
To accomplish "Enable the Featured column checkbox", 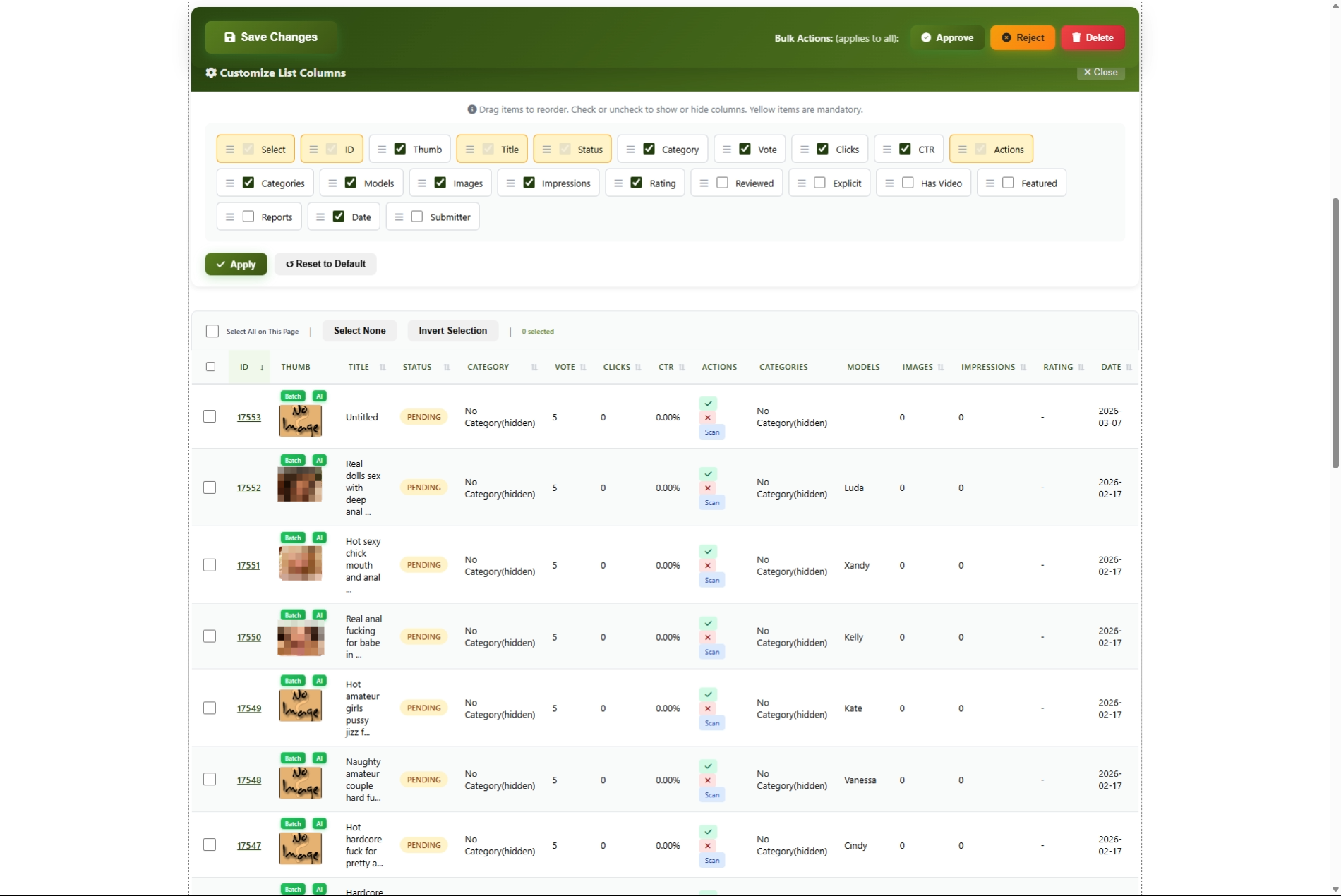I will click(x=1008, y=183).
